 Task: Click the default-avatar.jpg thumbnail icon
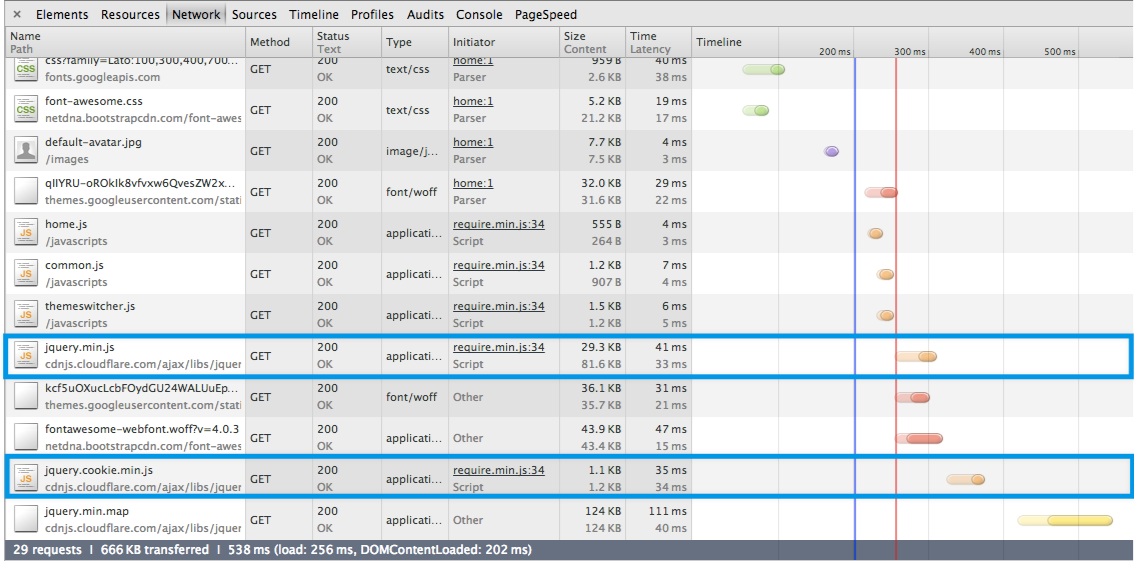tap(26, 150)
